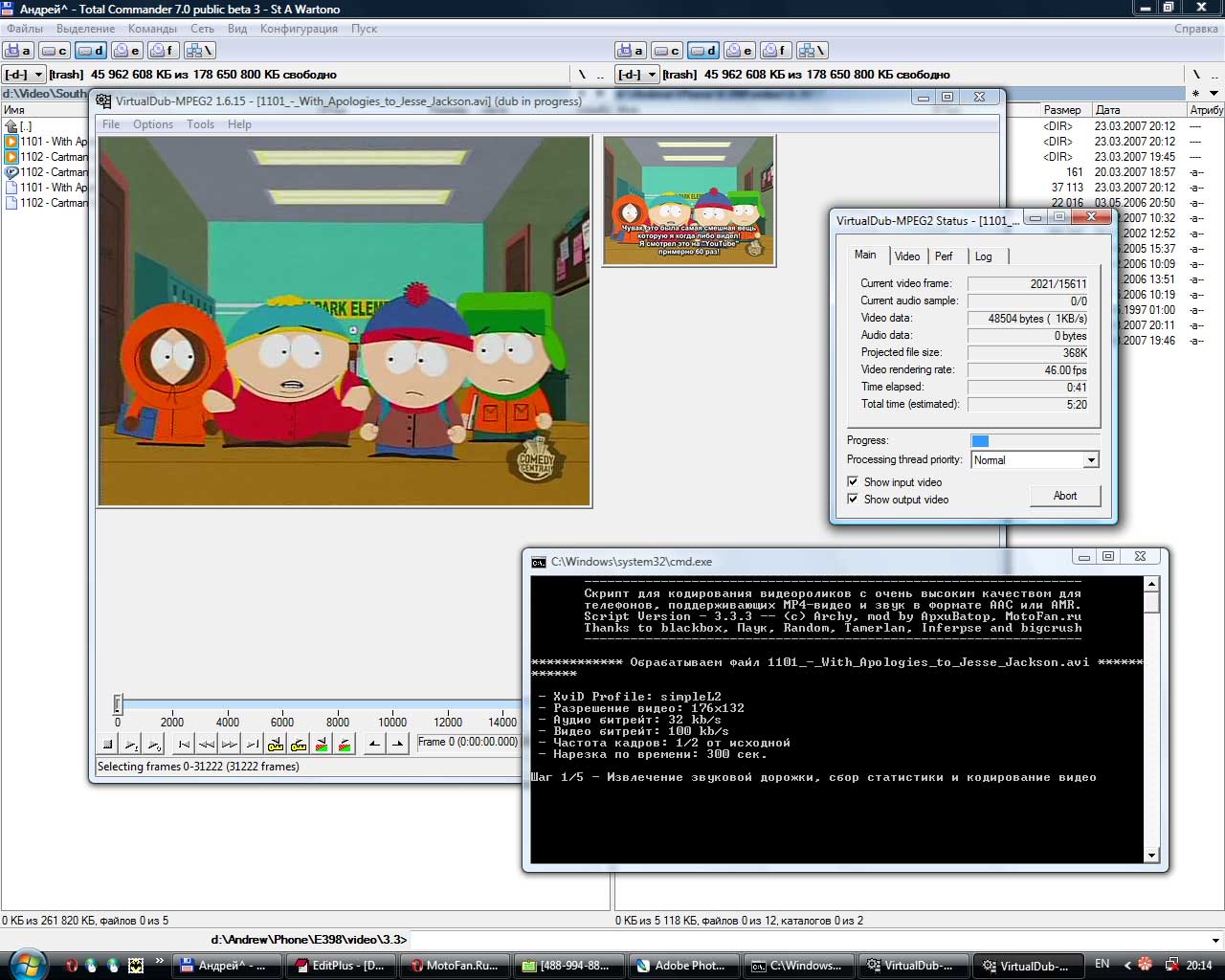Switch to EditPlus in the taskbar

pos(342,966)
